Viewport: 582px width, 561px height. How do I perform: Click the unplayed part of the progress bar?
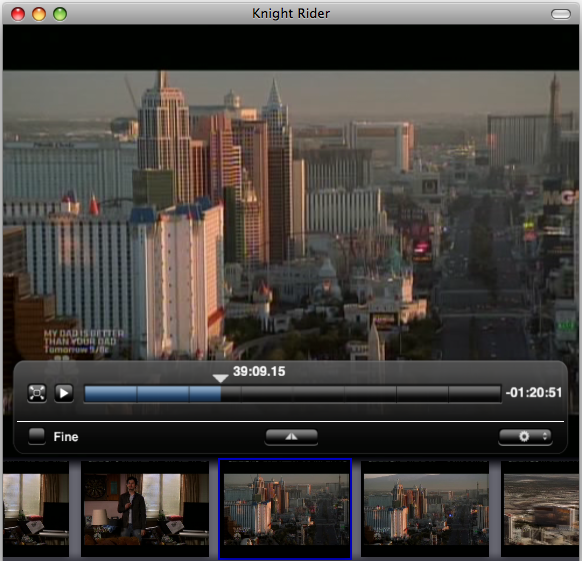point(361,394)
